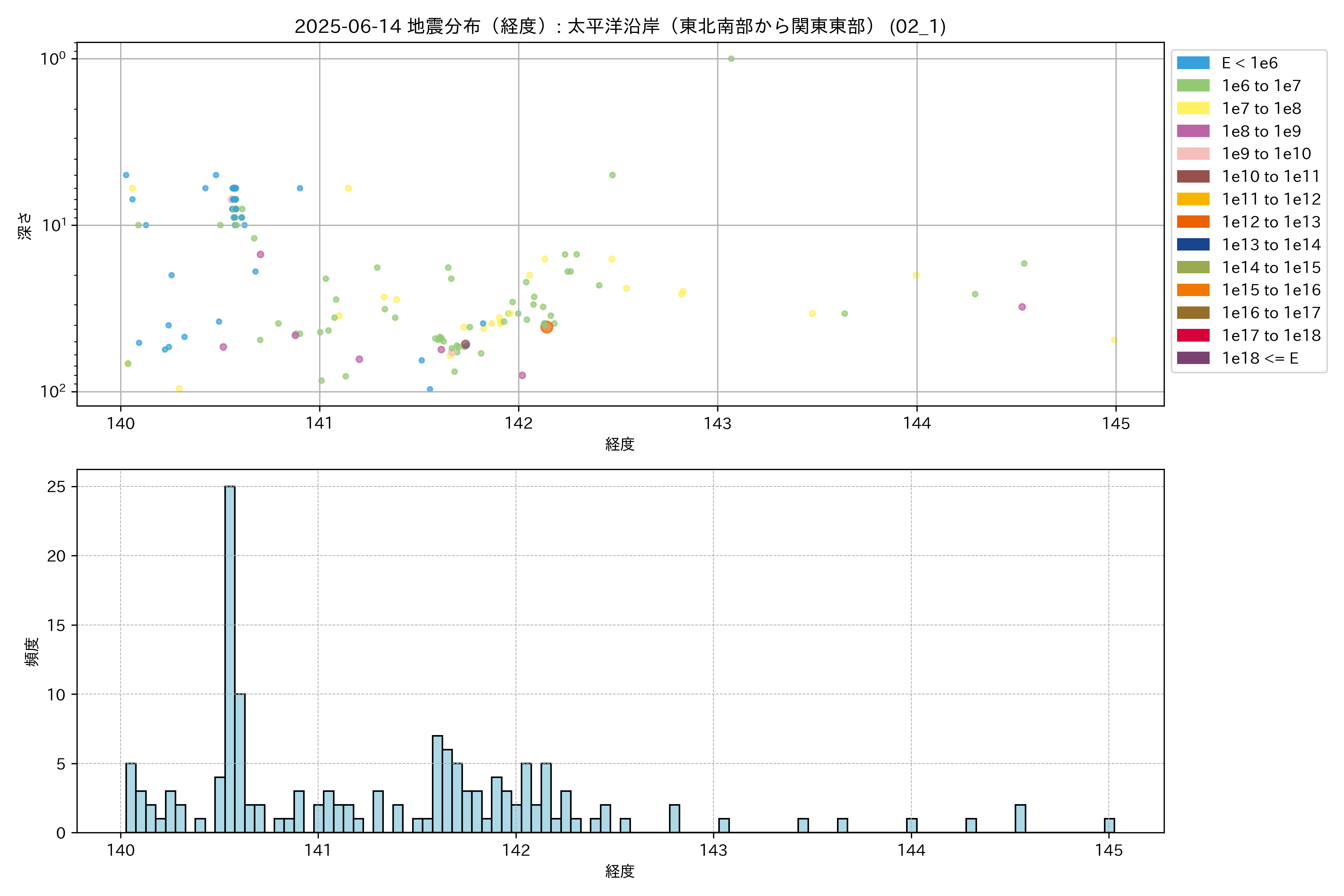Click the '1e18 <= E' legend label

click(1259, 358)
